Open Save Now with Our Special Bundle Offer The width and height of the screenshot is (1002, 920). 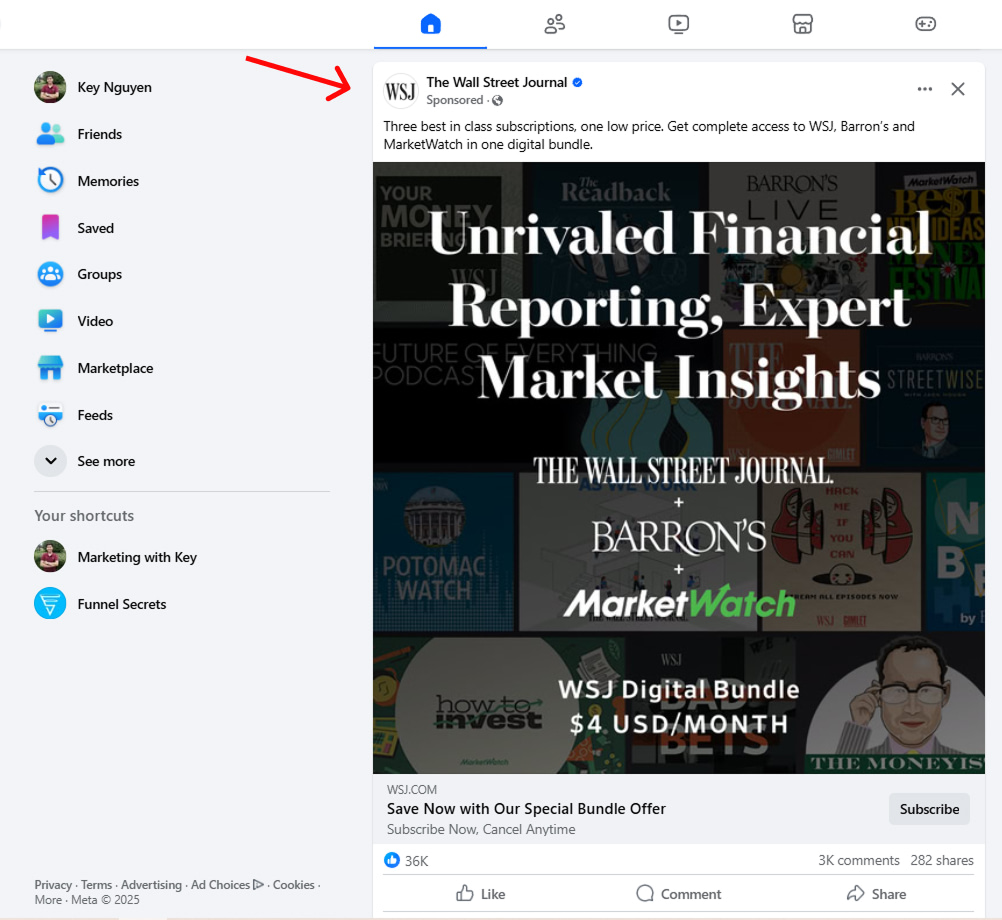(526, 809)
